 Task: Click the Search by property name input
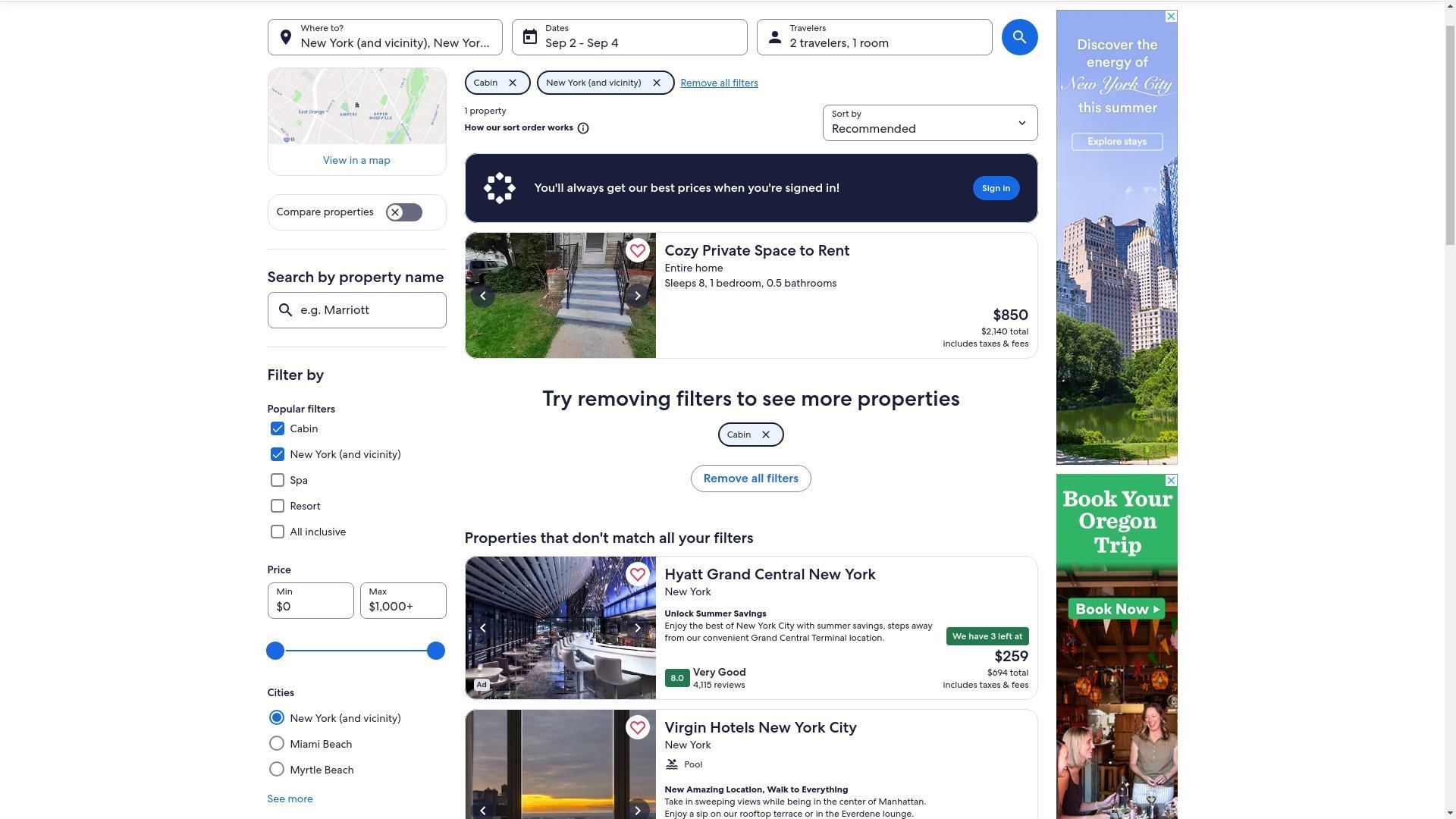pos(356,310)
